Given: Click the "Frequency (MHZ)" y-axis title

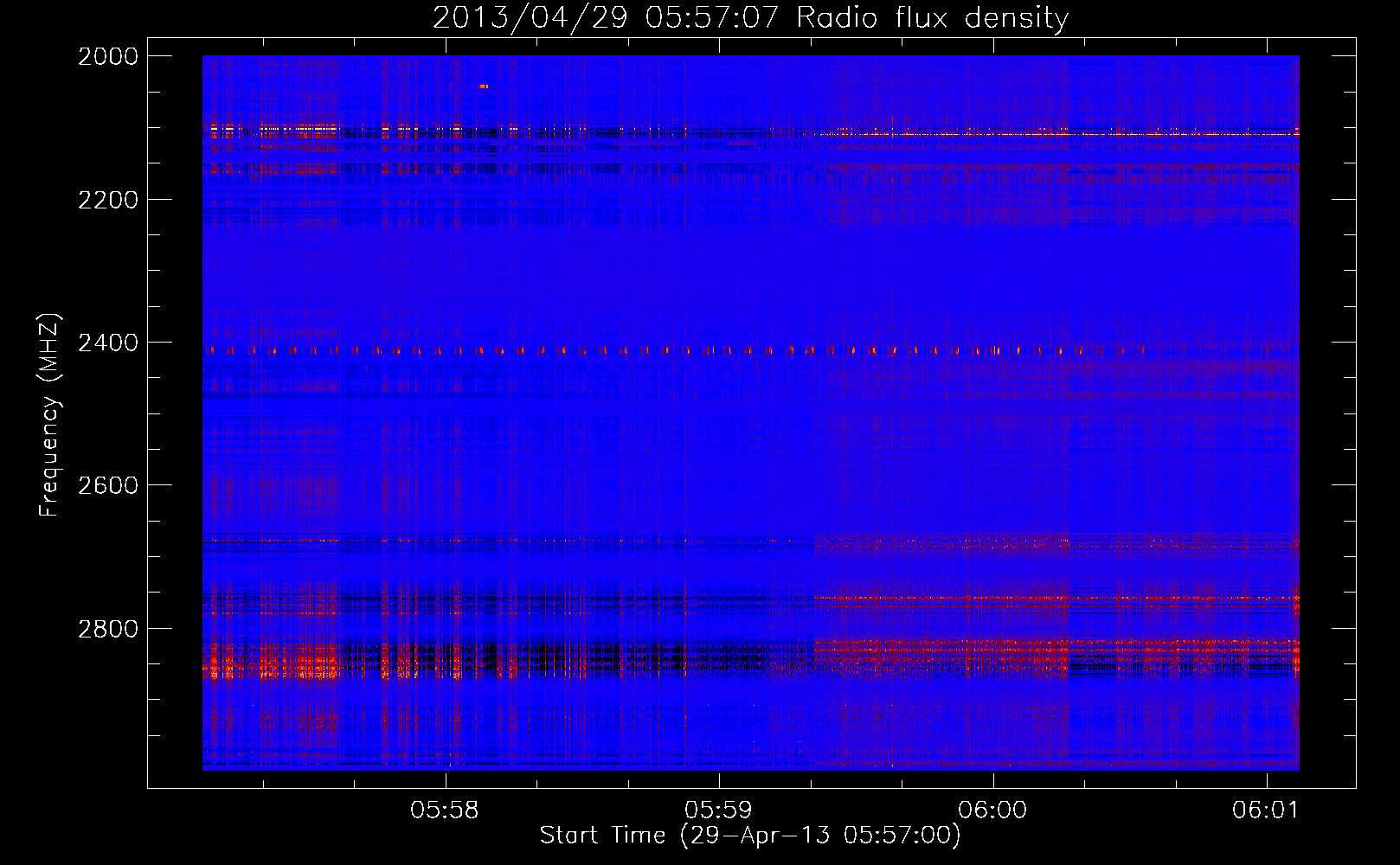Looking at the screenshot, I should (50, 414).
